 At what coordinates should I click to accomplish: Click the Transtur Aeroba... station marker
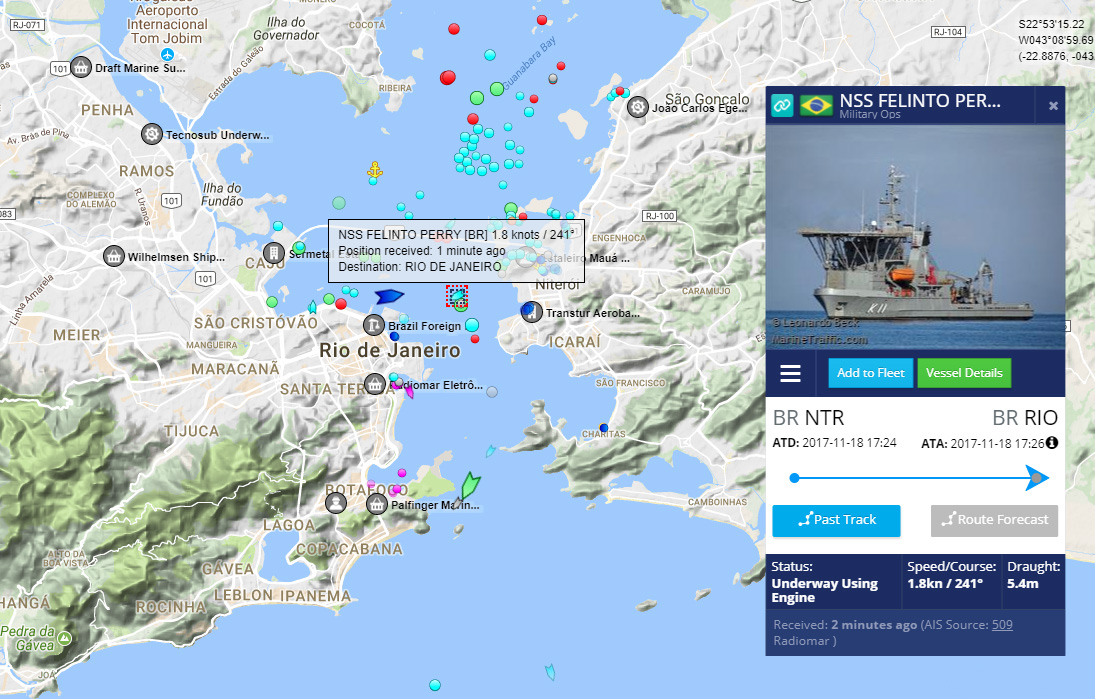tap(531, 311)
